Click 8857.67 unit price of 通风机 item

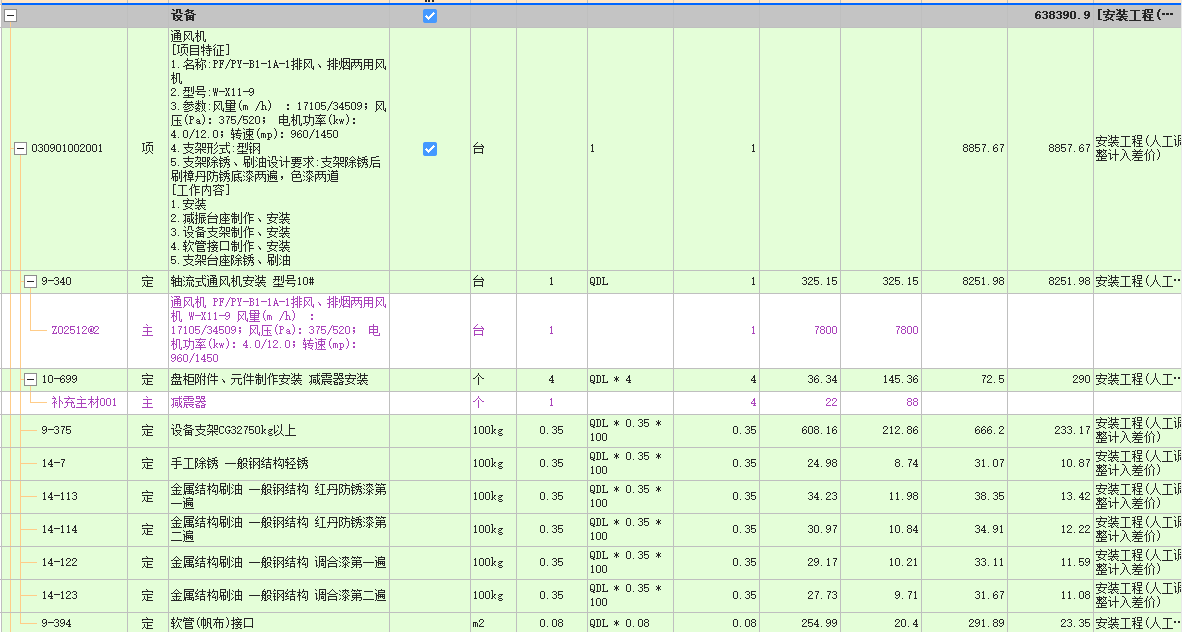pos(984,149)
